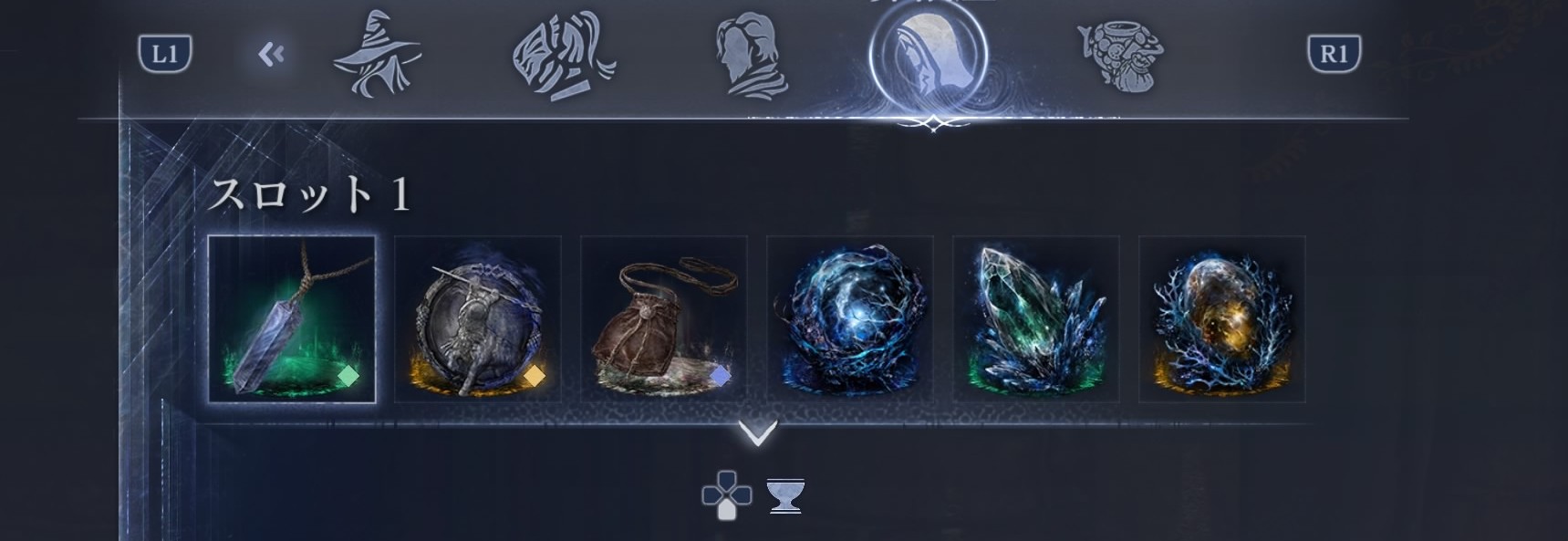
Task: Pick the brown leather pouch relic
Action: 664,319
